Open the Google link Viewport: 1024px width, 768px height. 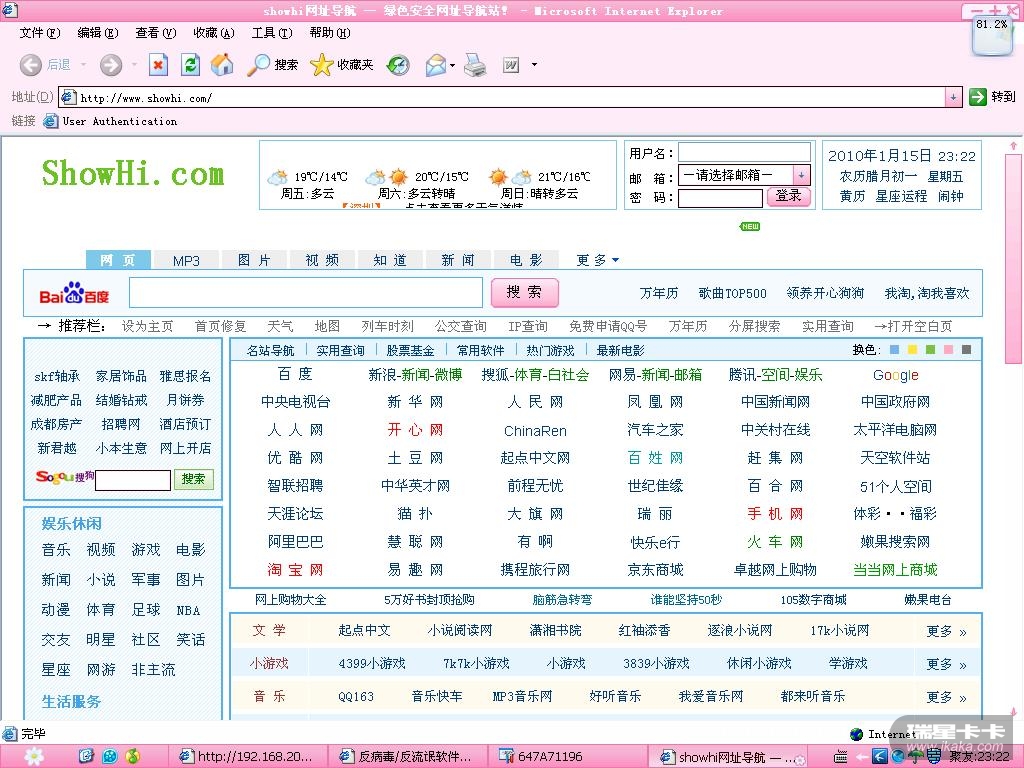click(x=895, y=375)
